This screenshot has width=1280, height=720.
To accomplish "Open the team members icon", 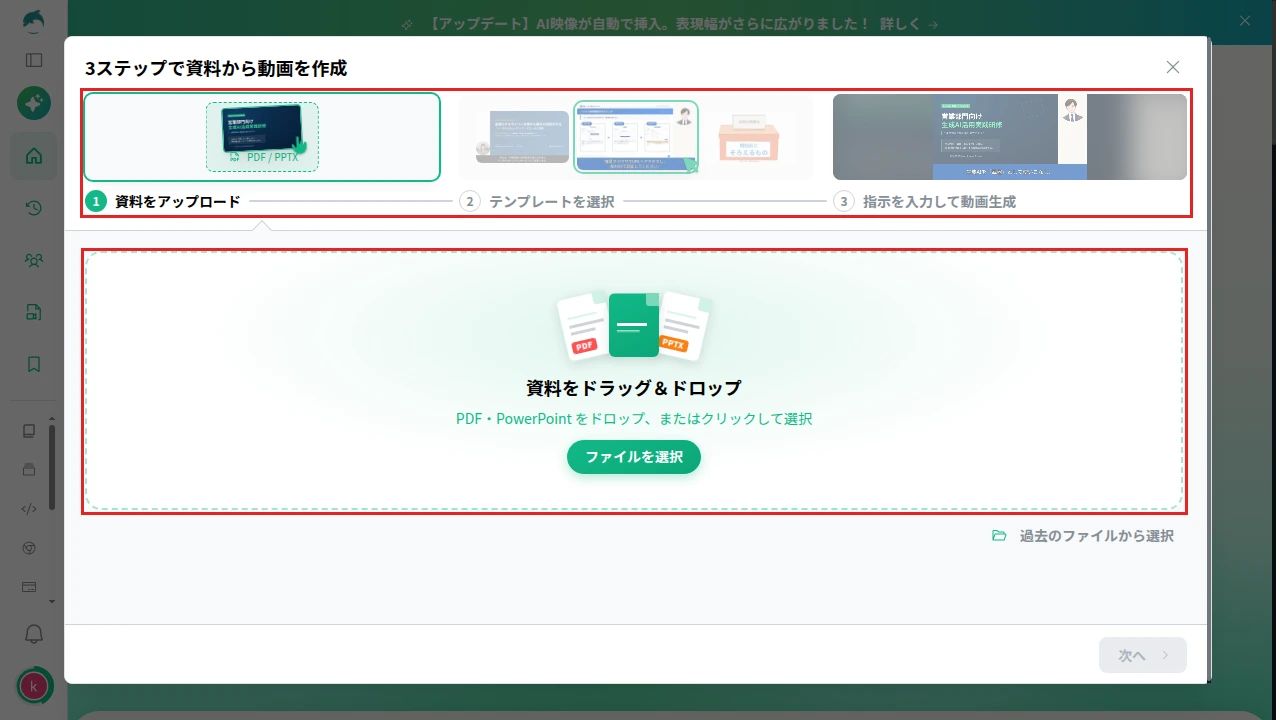I will tap(34, 261).
